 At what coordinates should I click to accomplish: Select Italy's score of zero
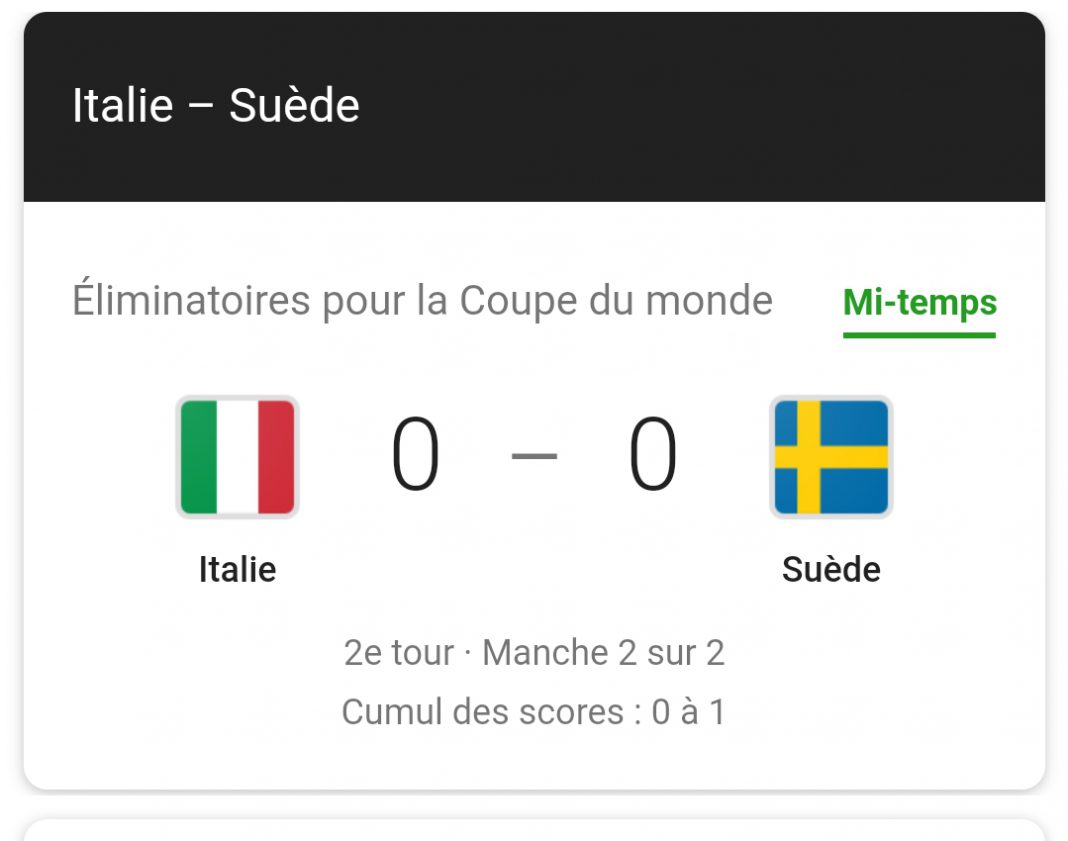coord(415,454)
